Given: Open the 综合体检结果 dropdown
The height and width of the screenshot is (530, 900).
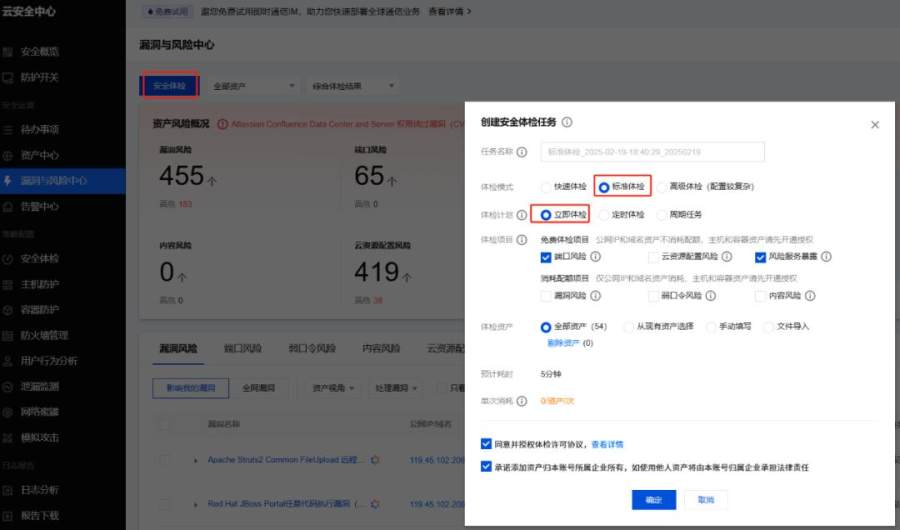Looking at the screenshot, I should click(354, 86).
